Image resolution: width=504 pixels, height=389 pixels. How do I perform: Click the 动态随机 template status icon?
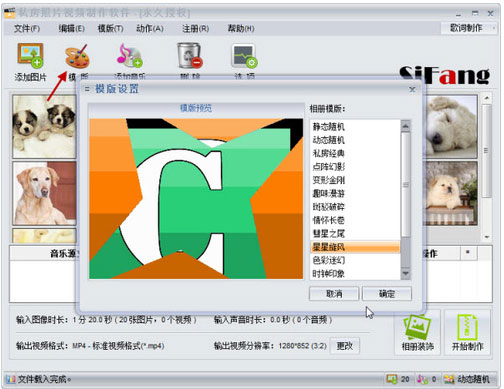[x=449, y=379]
